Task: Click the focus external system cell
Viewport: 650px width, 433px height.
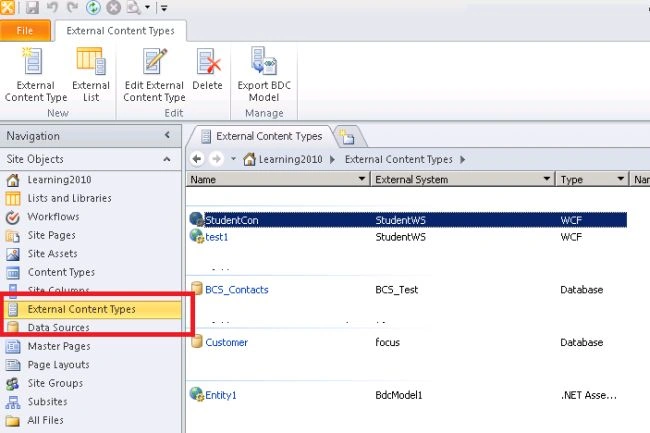Action: (387, 342)
